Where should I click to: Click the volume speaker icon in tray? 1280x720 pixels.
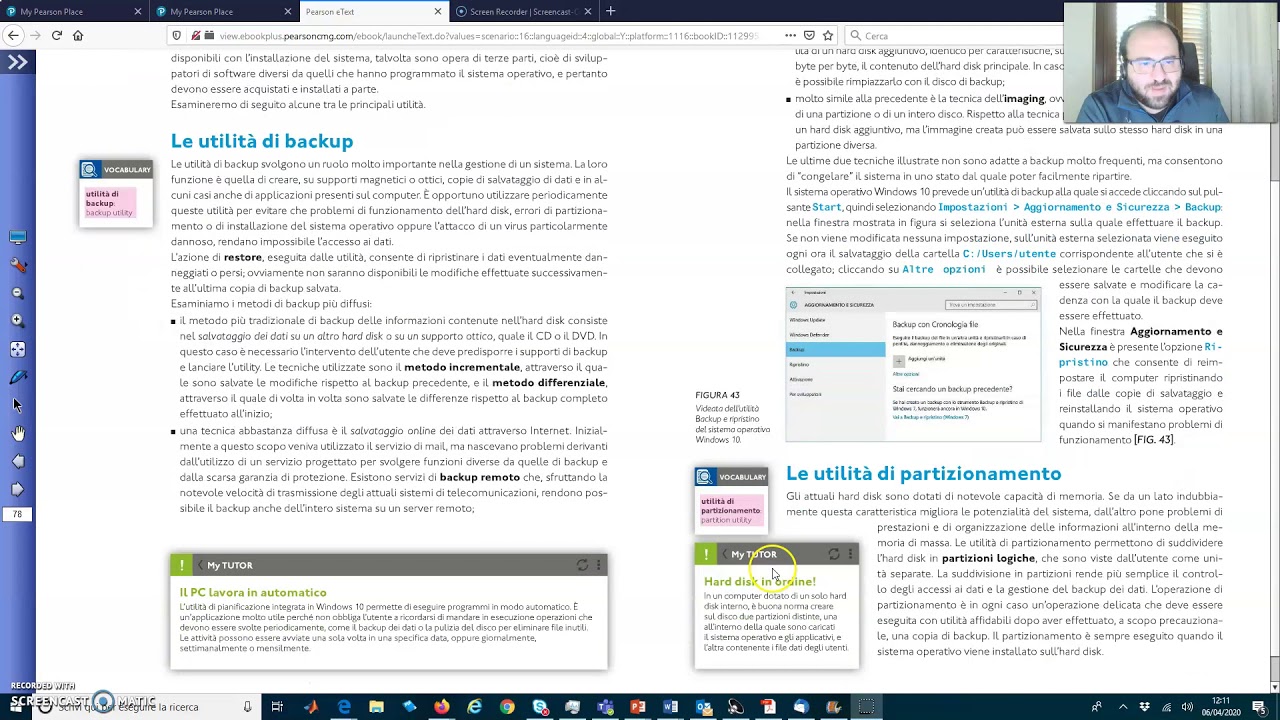[x=1189, y=707]
